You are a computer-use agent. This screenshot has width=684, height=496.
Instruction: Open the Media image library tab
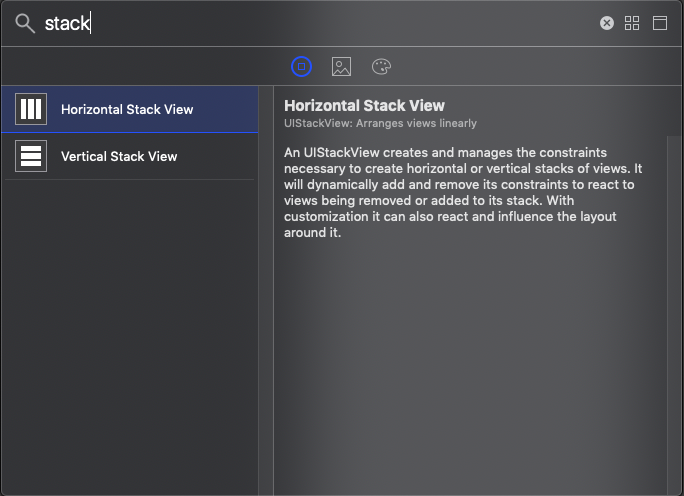click(342, 67)
